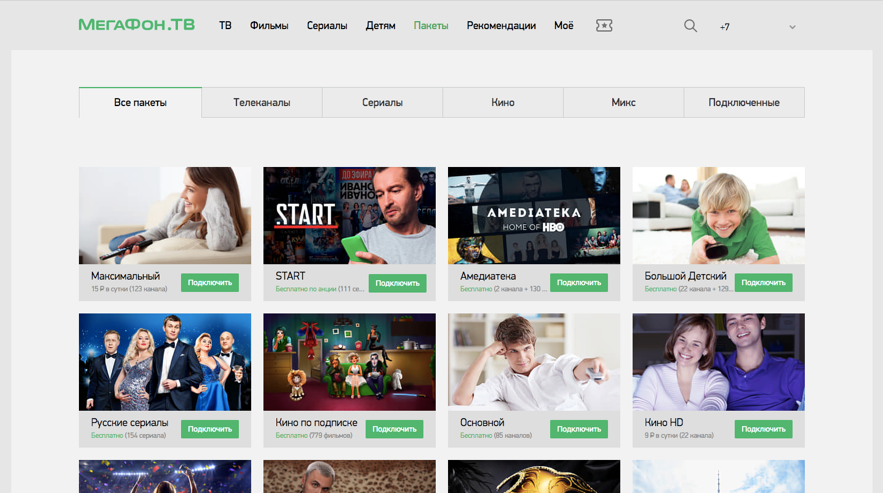The image size is (883, 493).
Task: Click the Большой Детский title
Action: point(685,276)
